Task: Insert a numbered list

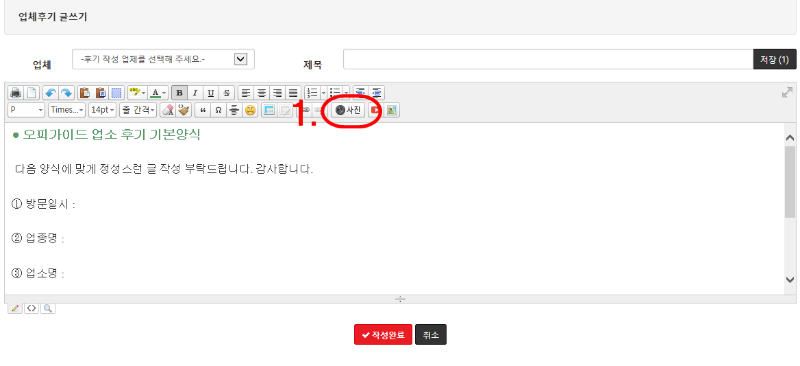Action: [x=312, y=93]
